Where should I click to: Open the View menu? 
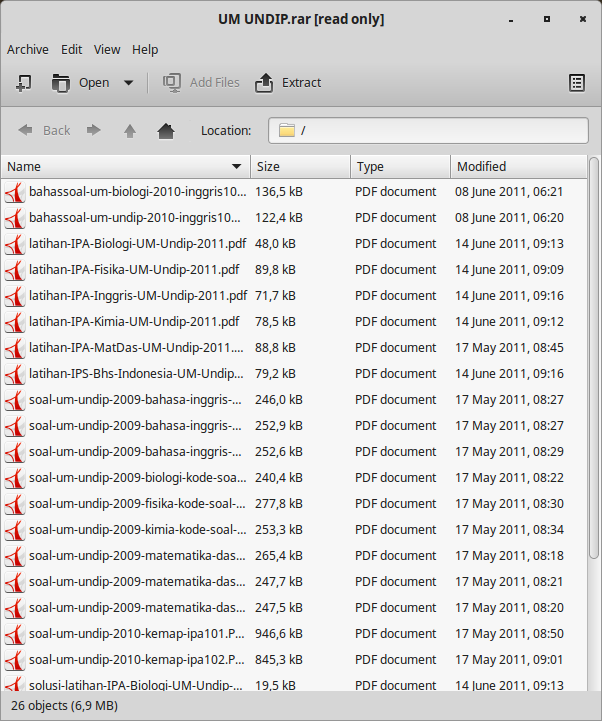click(x=107, y=50)
